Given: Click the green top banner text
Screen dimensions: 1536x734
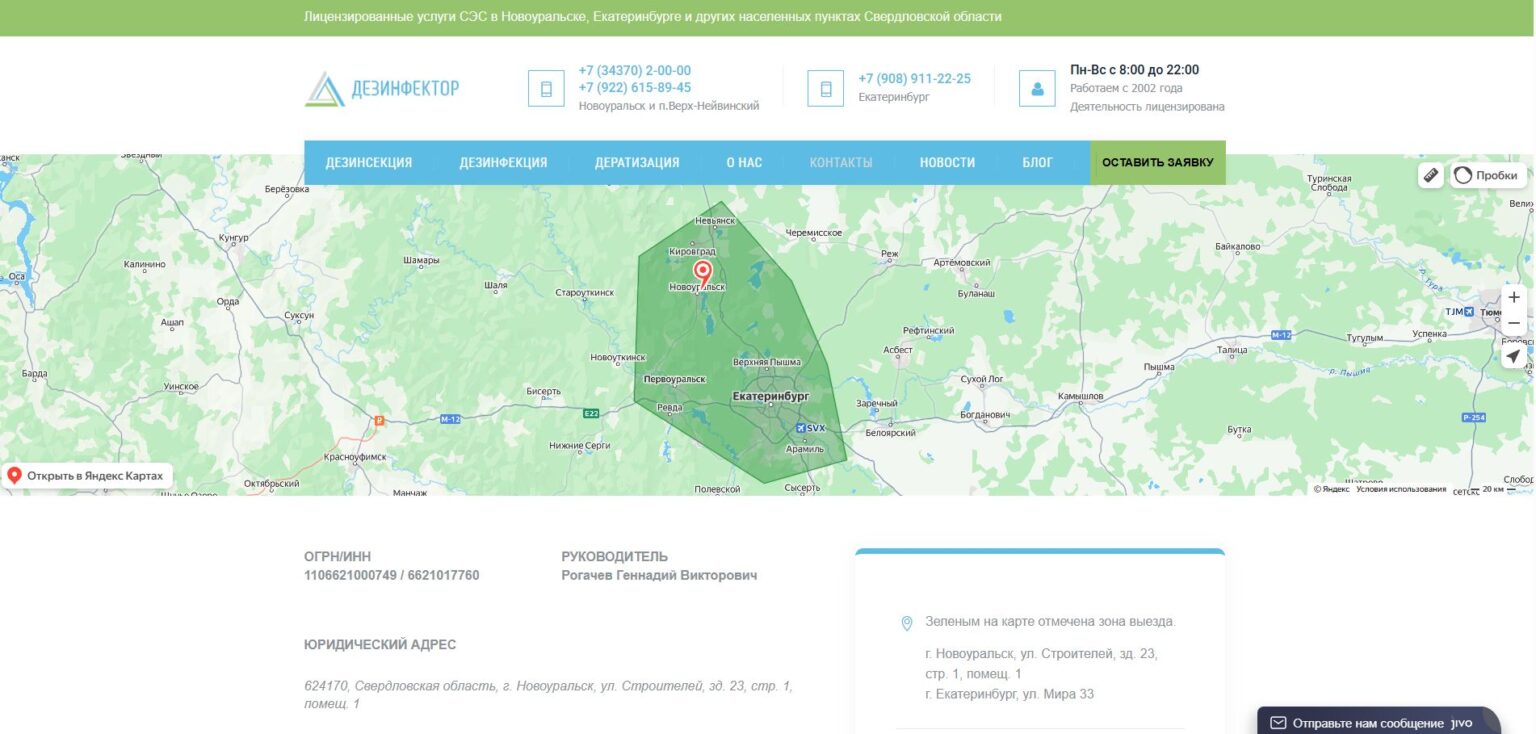Looking at the screenshot, I should [x=653, y=17].
